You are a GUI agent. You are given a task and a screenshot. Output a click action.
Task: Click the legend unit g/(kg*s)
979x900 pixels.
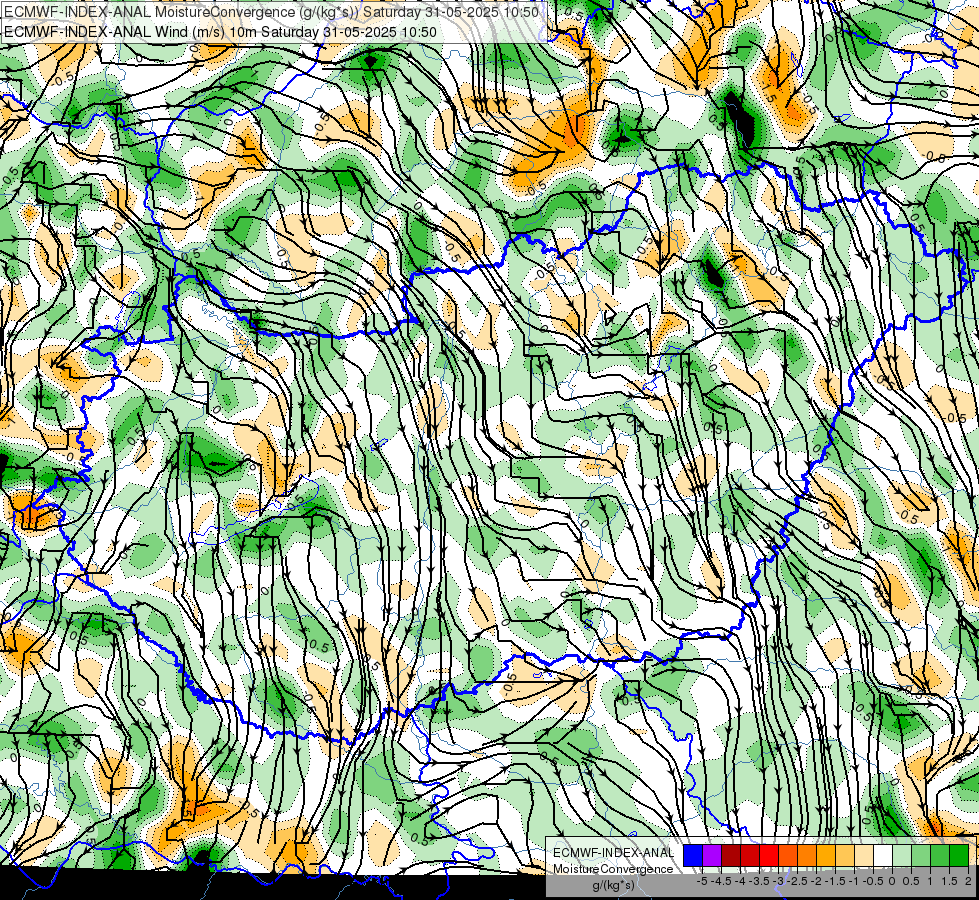click(x=613, y=885)
